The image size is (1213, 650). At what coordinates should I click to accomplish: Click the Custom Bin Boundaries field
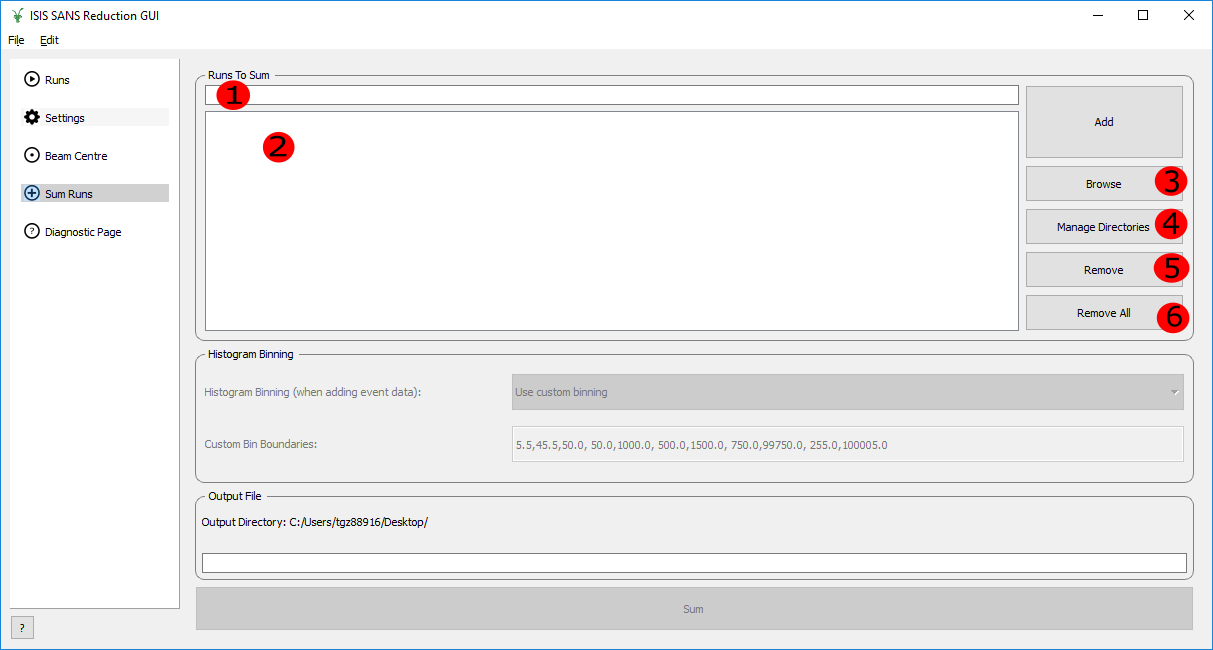click(847, 444)
